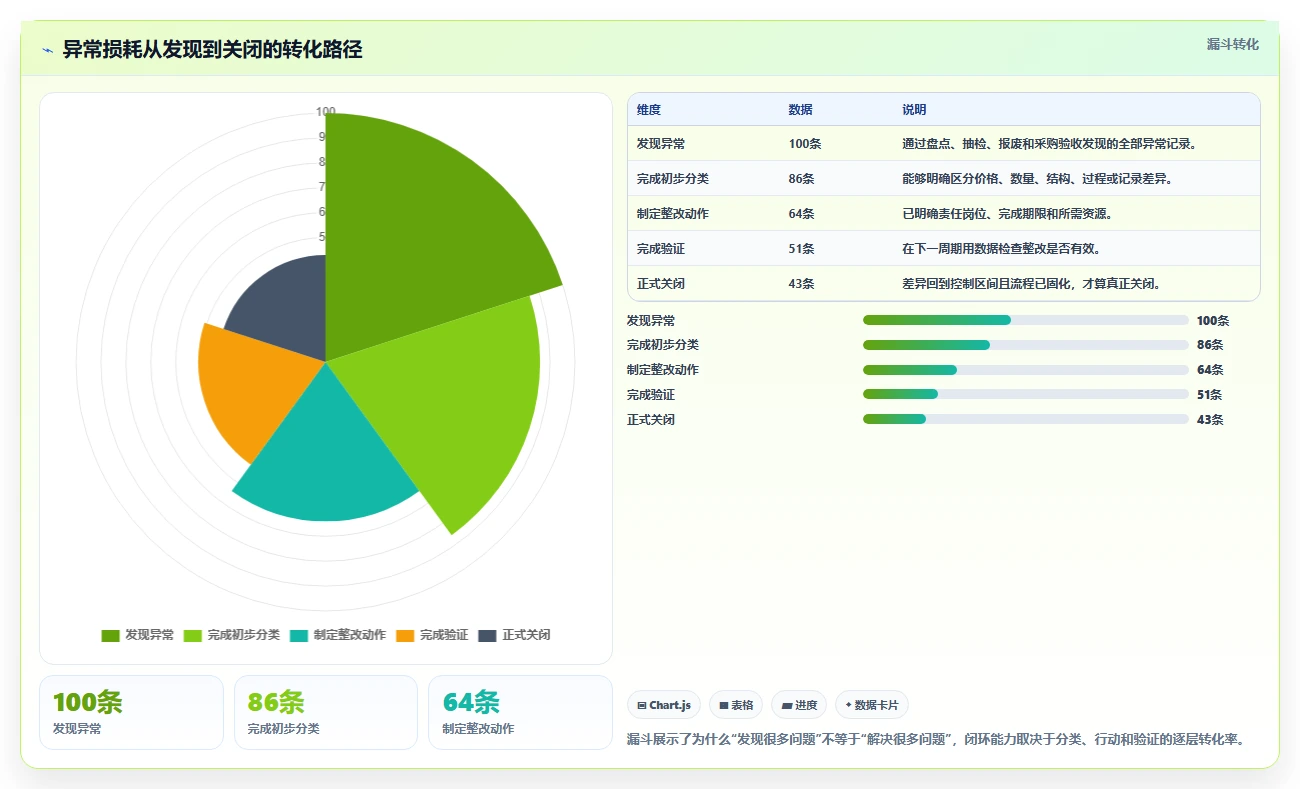
Task: Click the 86条 完成初步分类 data card
Action: tap(326, 712)
